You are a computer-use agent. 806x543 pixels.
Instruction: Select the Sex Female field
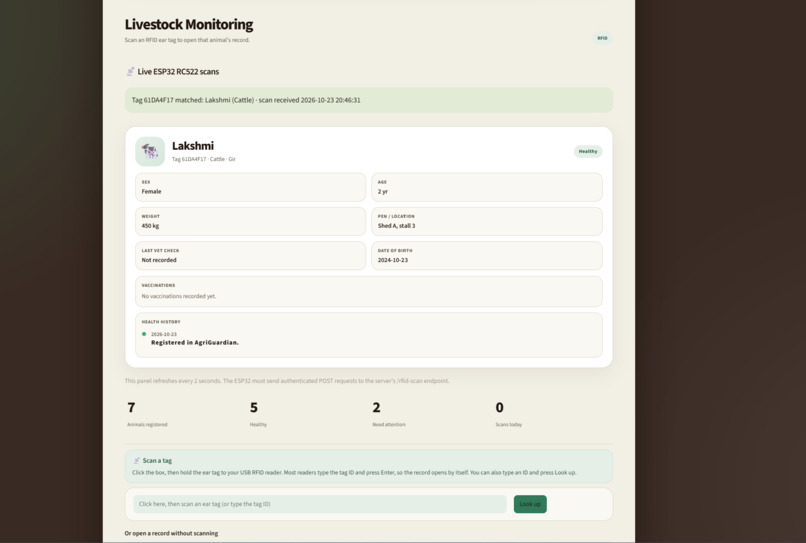click(250, 187)
